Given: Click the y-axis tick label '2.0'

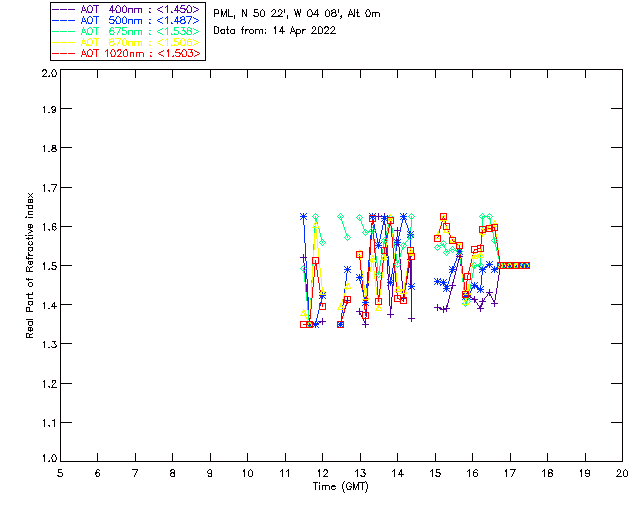Looking at the screenshot, I should (49, 73).
